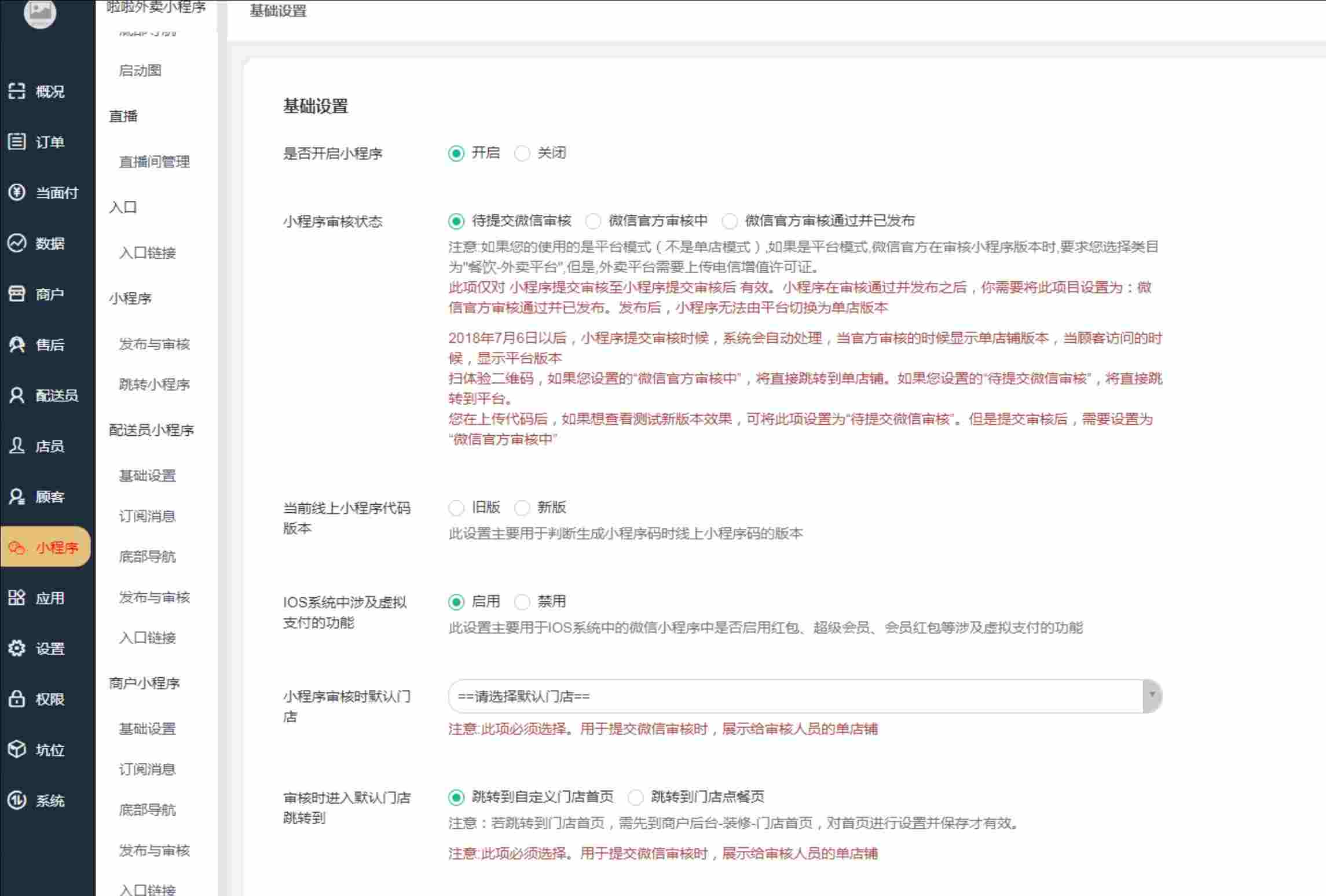Go to 发布与审核 under 小程序
The width and height of the screenshot is (1326, 896).
(x=155, y=344)
